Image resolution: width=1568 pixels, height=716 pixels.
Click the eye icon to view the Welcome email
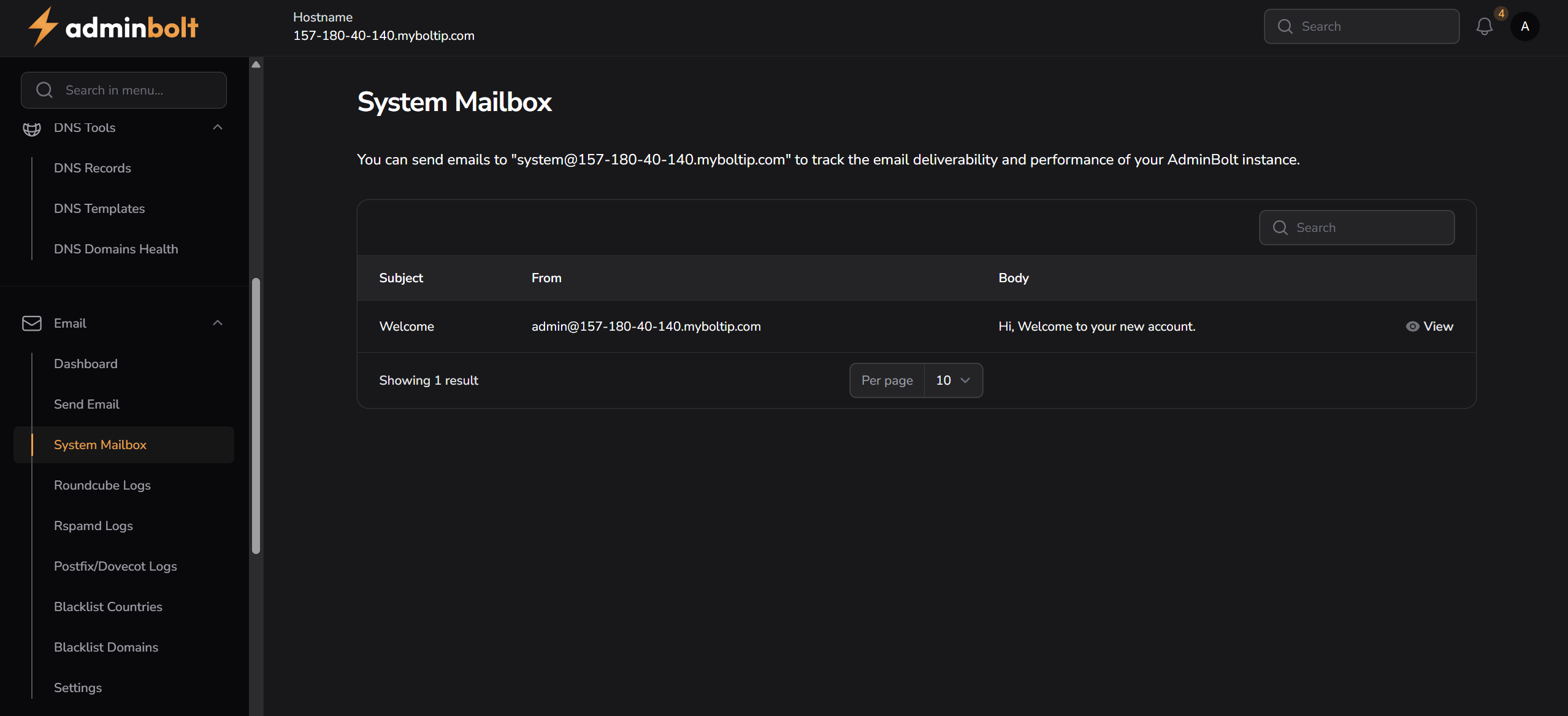(1412, 326)
